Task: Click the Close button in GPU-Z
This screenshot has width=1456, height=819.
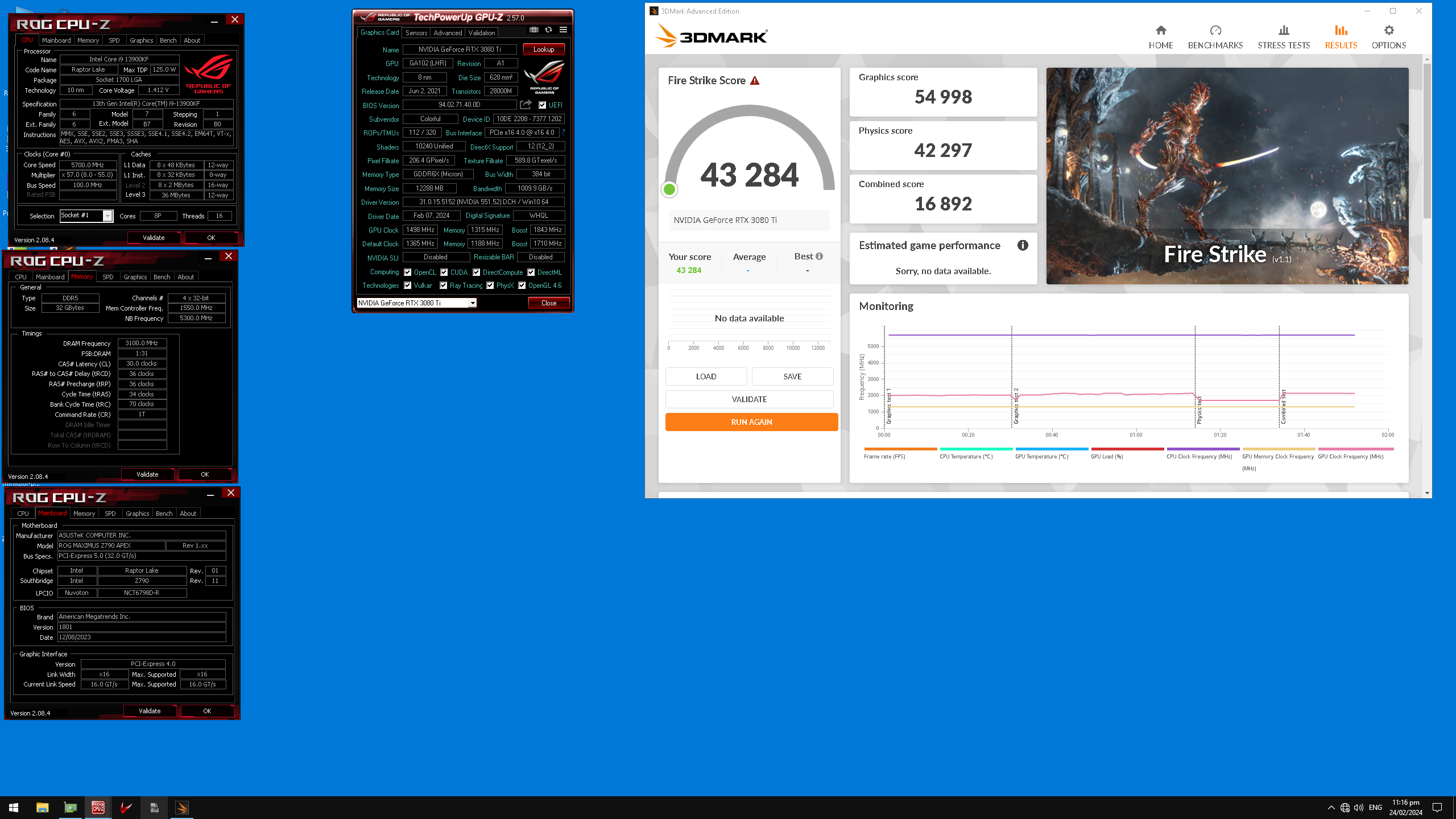Action: coord(549,303)
